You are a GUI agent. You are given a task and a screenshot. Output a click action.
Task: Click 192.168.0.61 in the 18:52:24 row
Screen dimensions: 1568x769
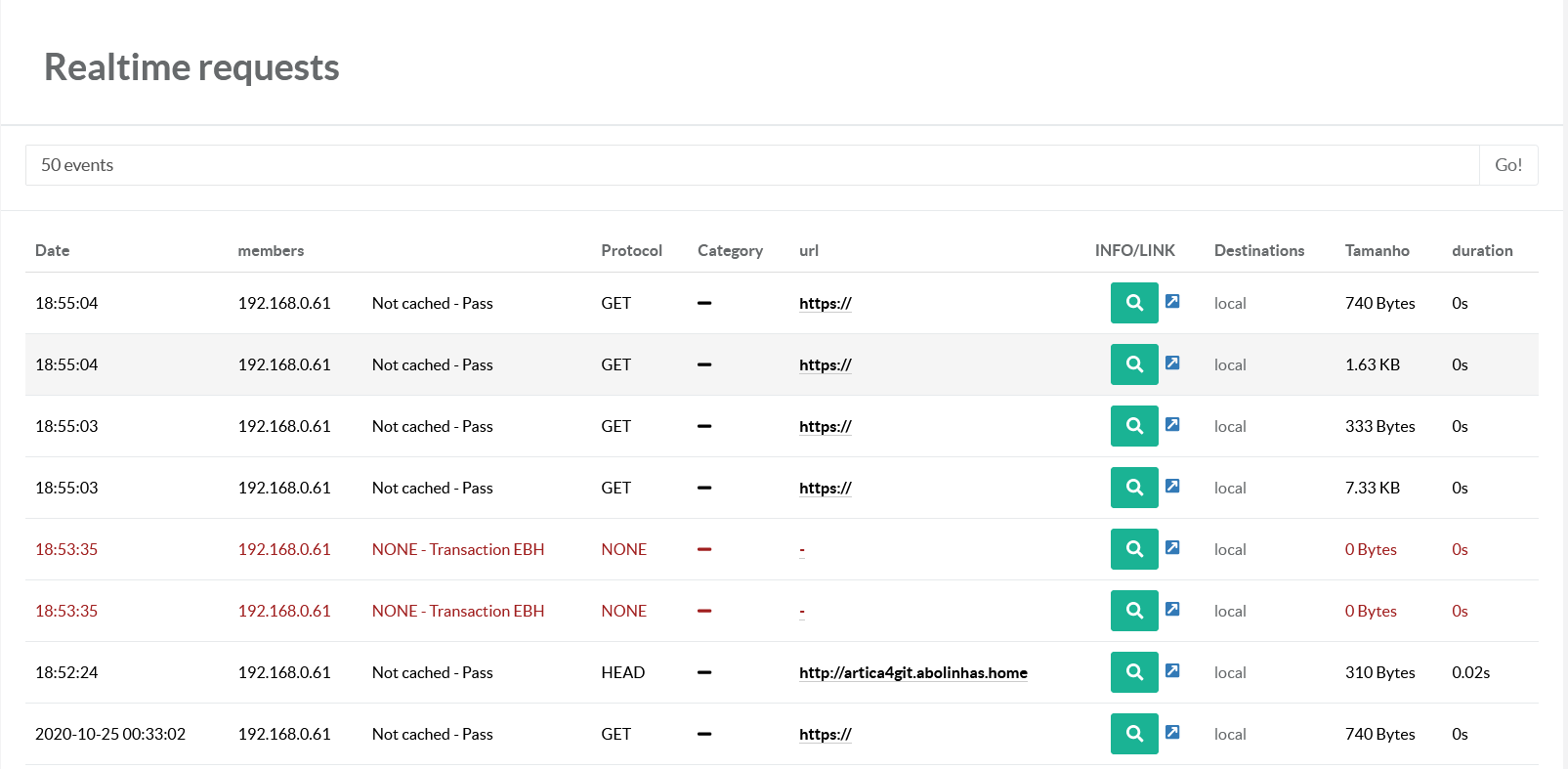click(x=284, y=672)
